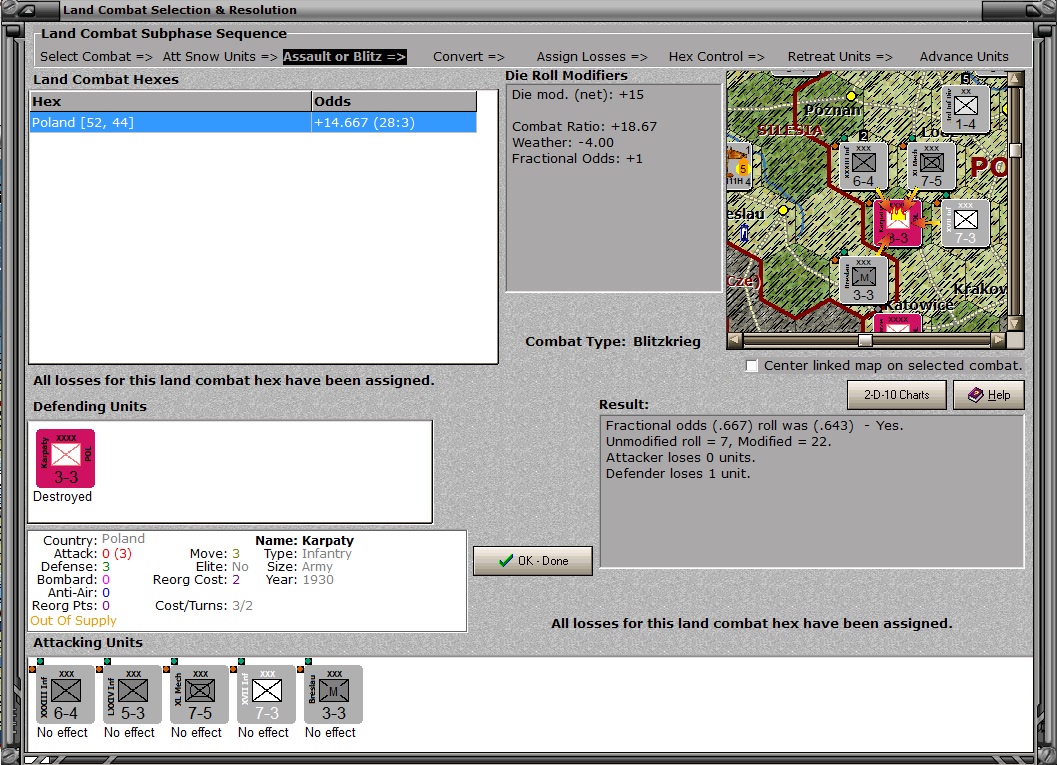The width and height of the screenshot is (1057, 765).
Task: Click the Name: Karpaty unit detail
Action: point(304,541)
